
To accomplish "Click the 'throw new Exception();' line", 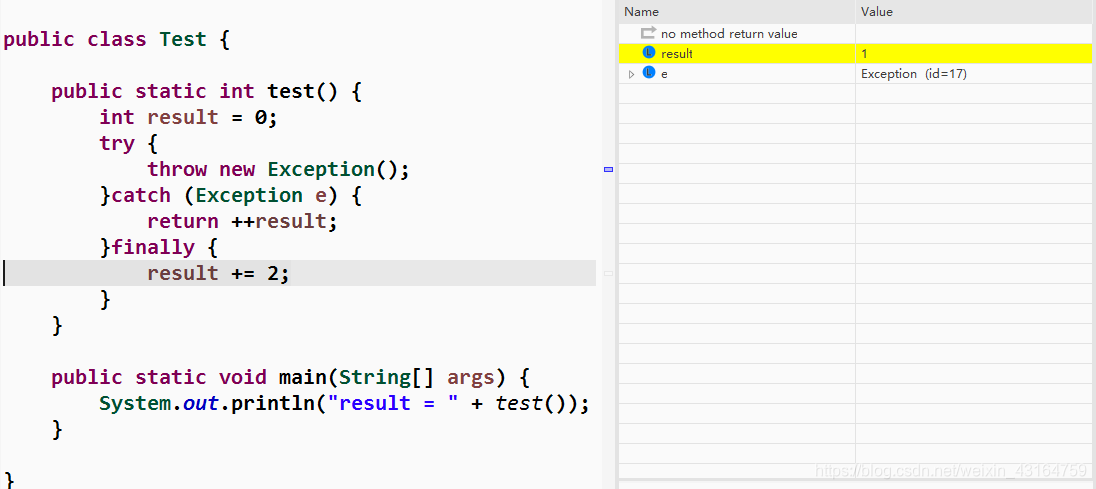I will pyautogui.click(x=277, y=170).
